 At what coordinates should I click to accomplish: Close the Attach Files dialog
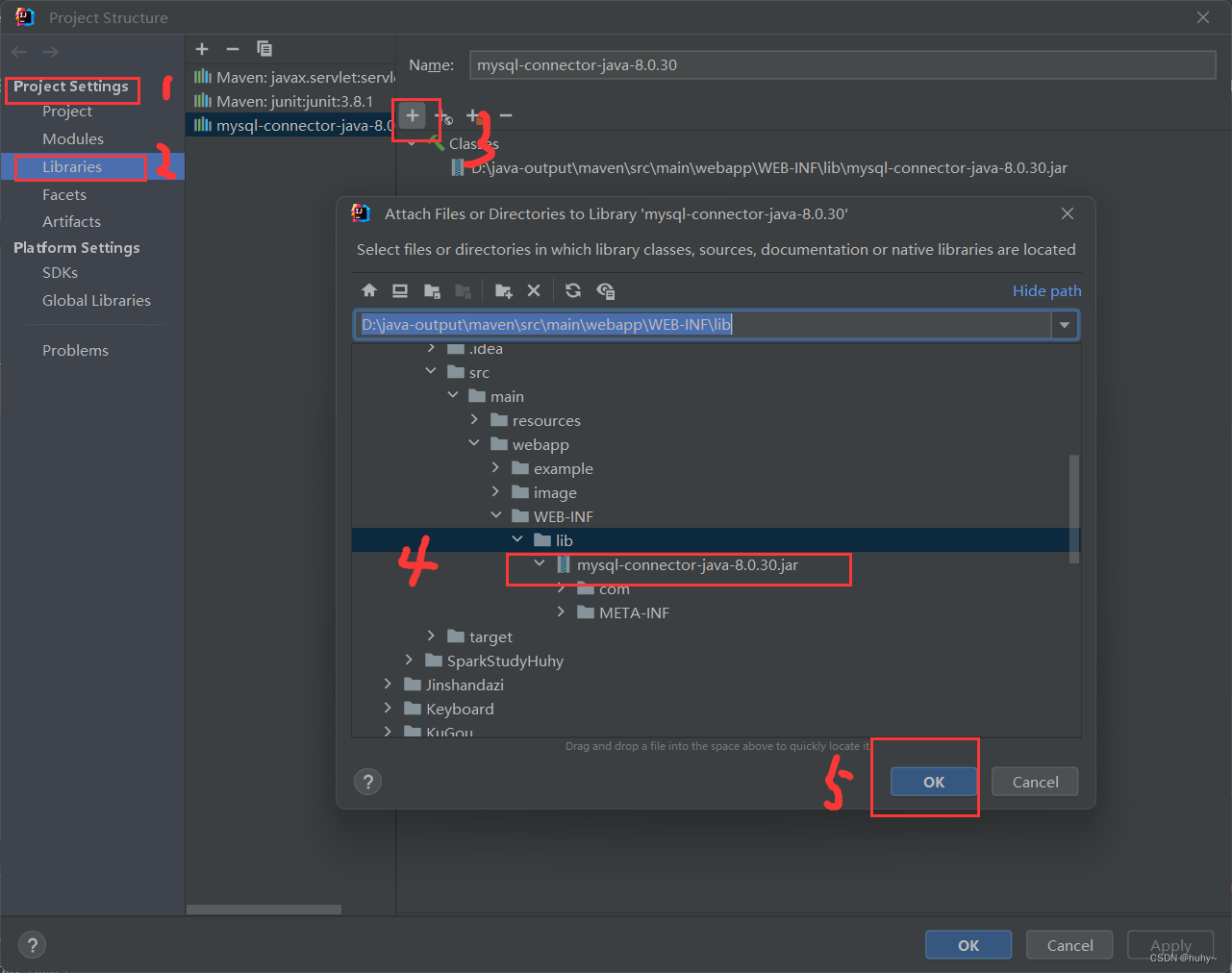pos(1068,213)
